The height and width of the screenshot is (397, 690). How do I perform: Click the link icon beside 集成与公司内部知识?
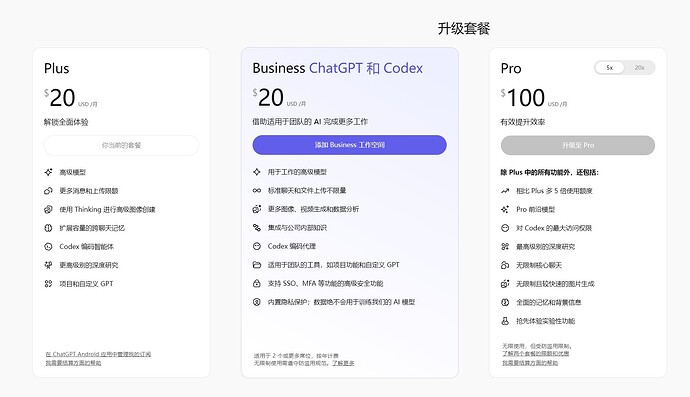coord(257,228)
